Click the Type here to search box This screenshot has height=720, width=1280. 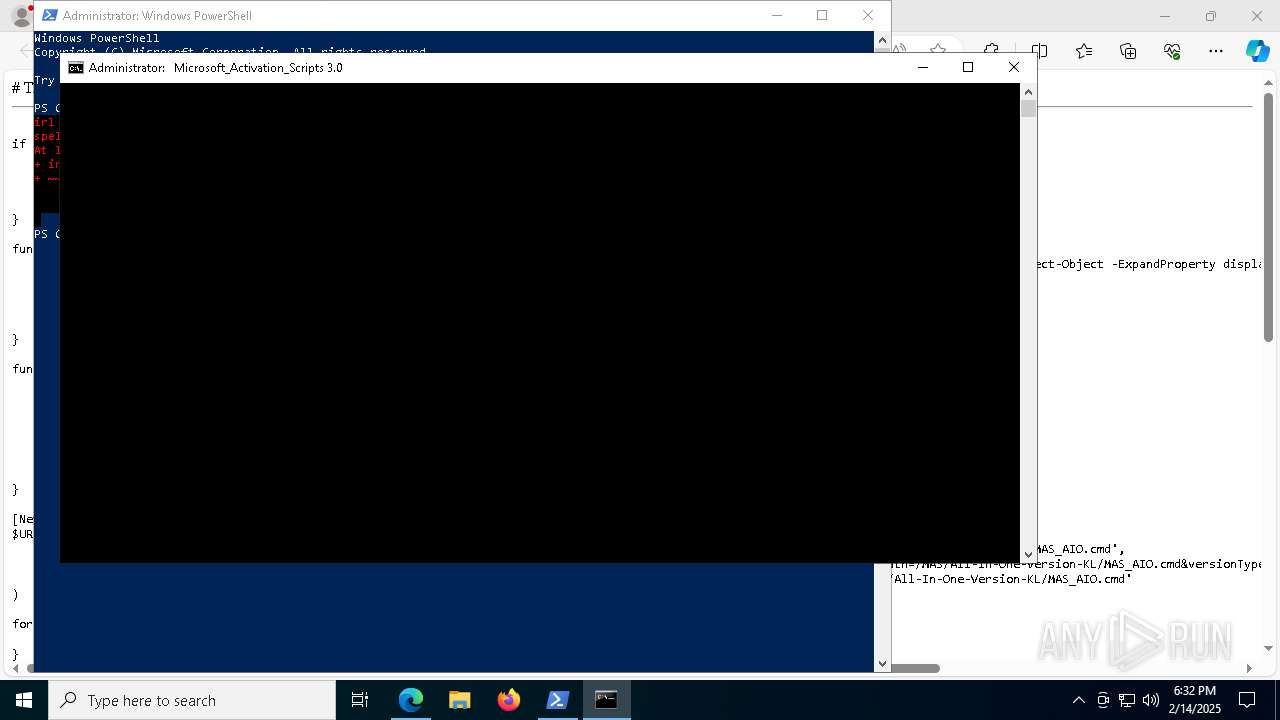[192, 700]
